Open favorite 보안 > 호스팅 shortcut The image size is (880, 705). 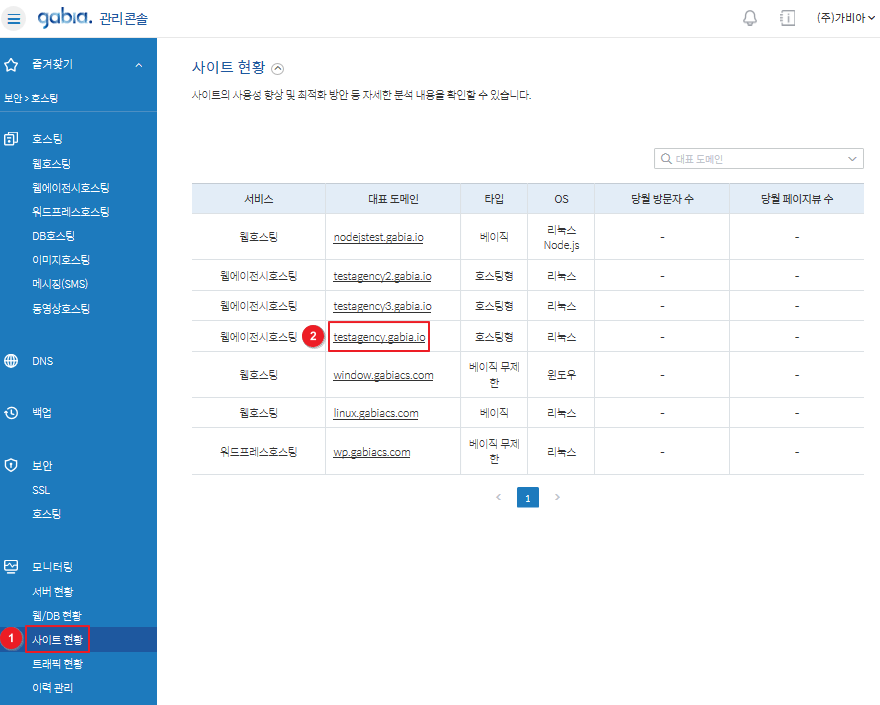(x=31, y=98)
